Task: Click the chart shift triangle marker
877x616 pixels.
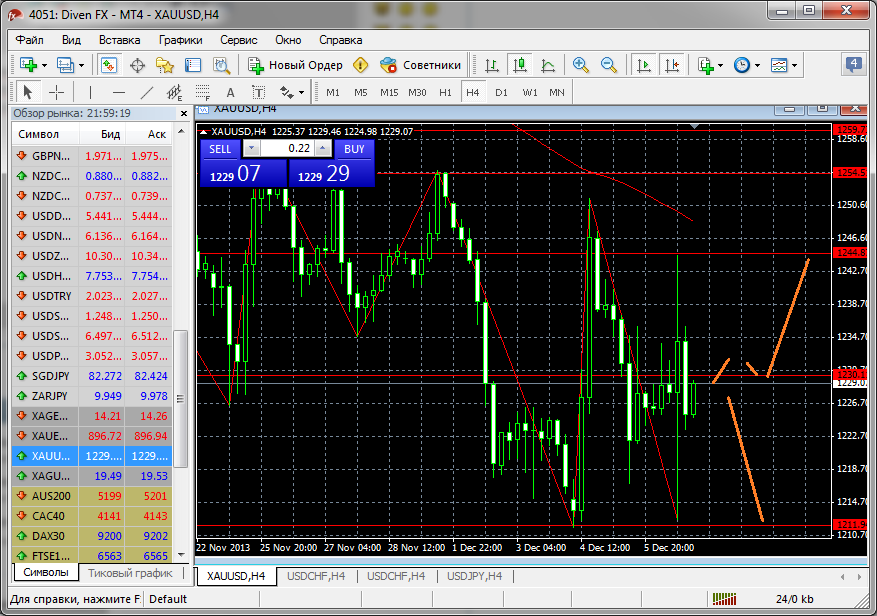Action: 694,127
